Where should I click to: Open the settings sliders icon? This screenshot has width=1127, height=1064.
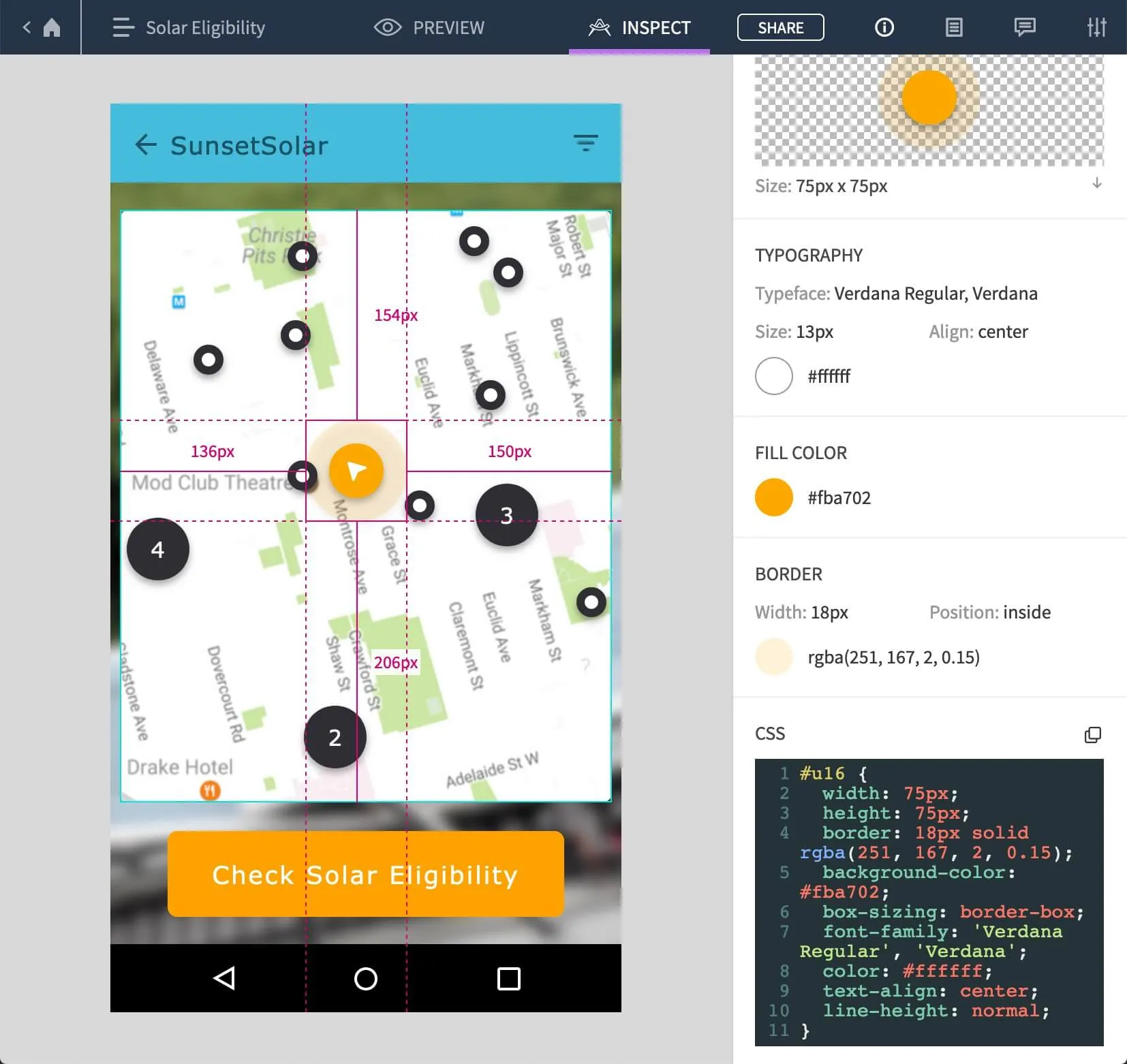click(x=1096, y=27)
